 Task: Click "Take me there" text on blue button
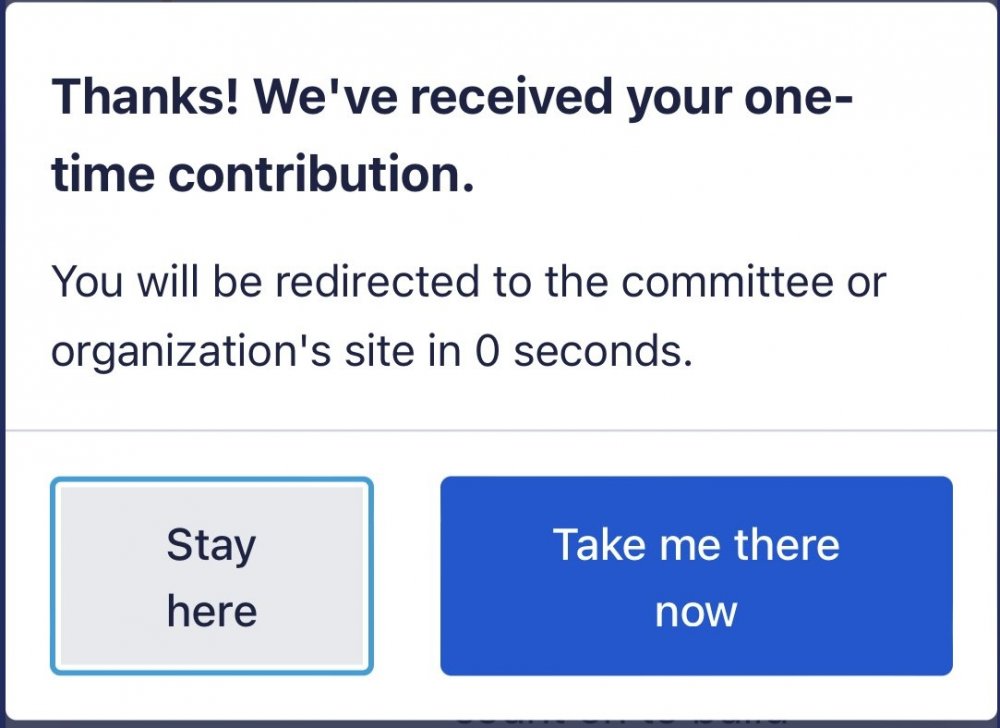tap(696, 545)
